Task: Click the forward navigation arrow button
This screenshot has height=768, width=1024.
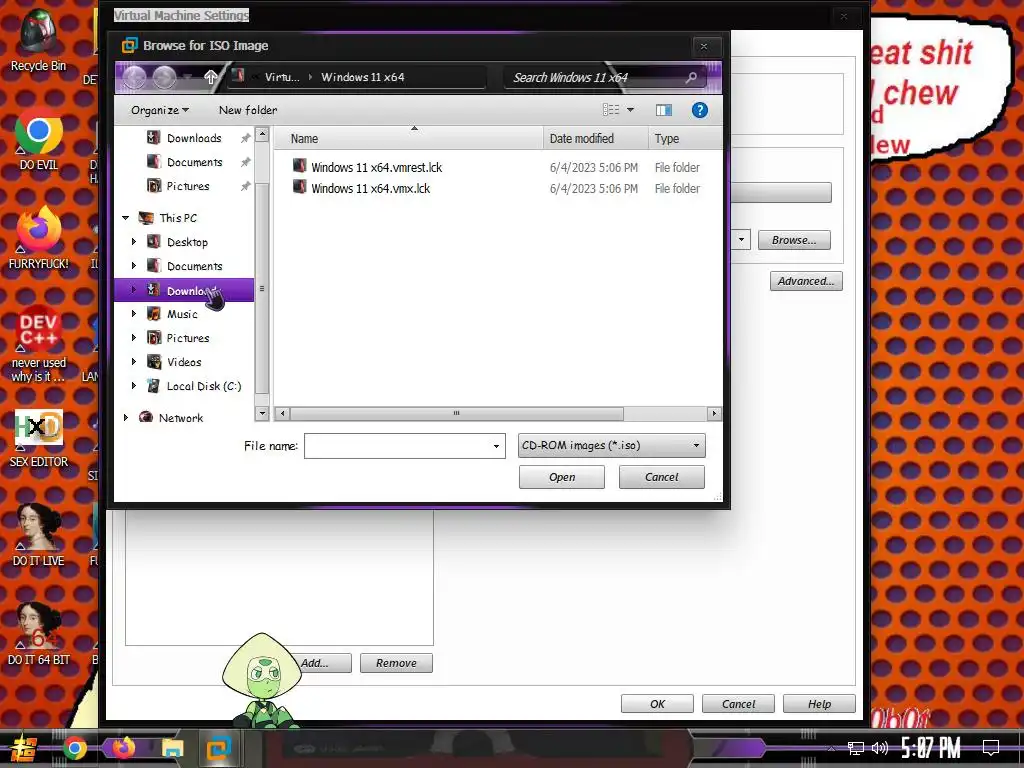Action: (x=165, y=78)
